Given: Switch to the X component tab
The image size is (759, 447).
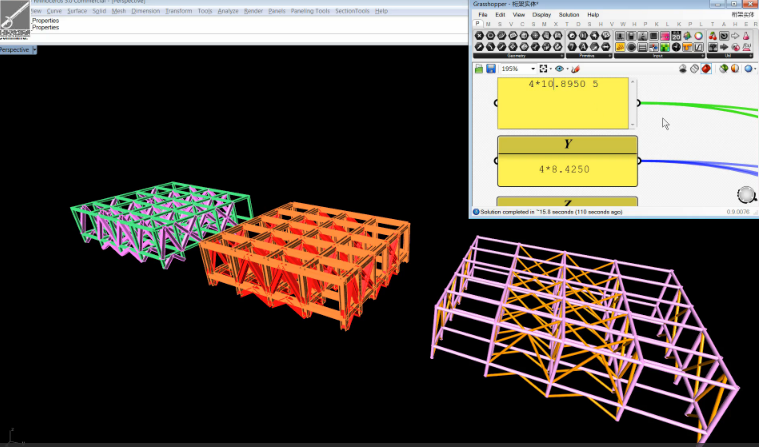Looking at the screenshot, I should pyautogui.click(x=556, y=24).
